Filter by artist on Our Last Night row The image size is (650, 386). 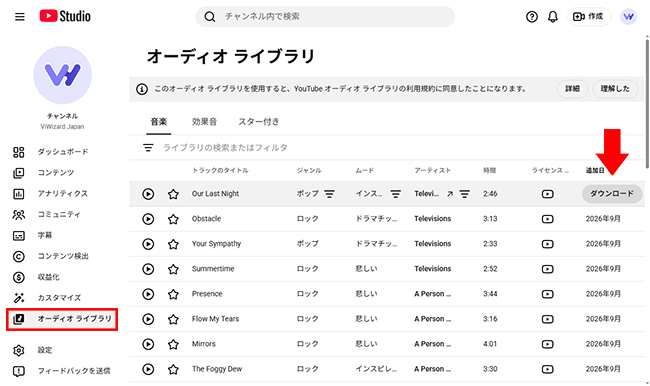[465, 194]
